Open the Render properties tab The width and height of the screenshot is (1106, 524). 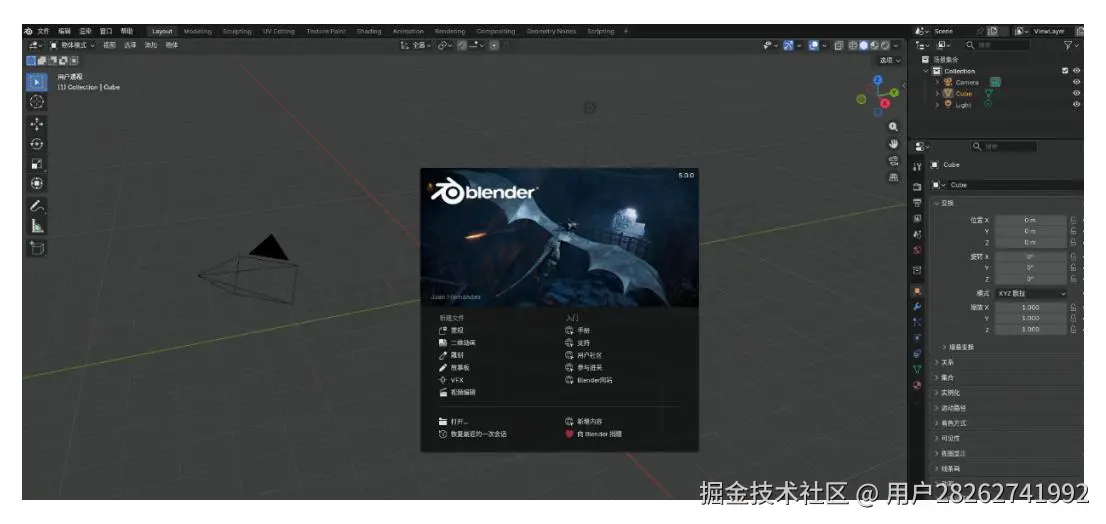tap(917, 187)
